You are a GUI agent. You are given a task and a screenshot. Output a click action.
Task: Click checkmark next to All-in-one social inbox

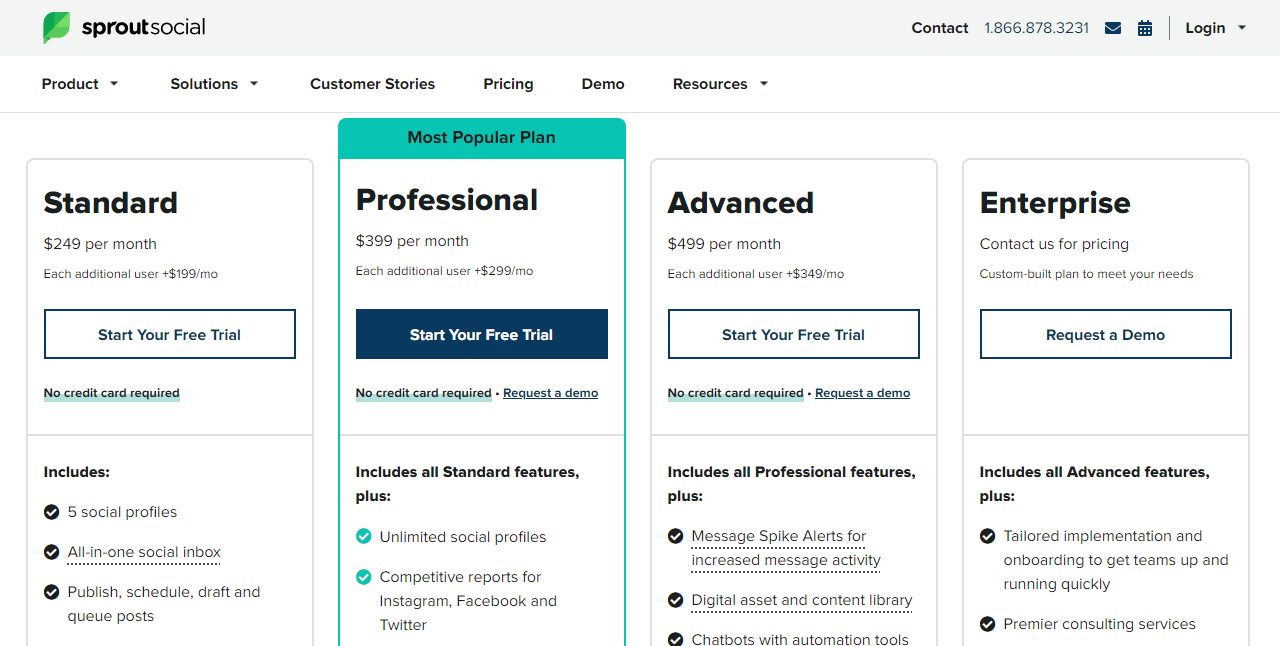tap(52, 552)
